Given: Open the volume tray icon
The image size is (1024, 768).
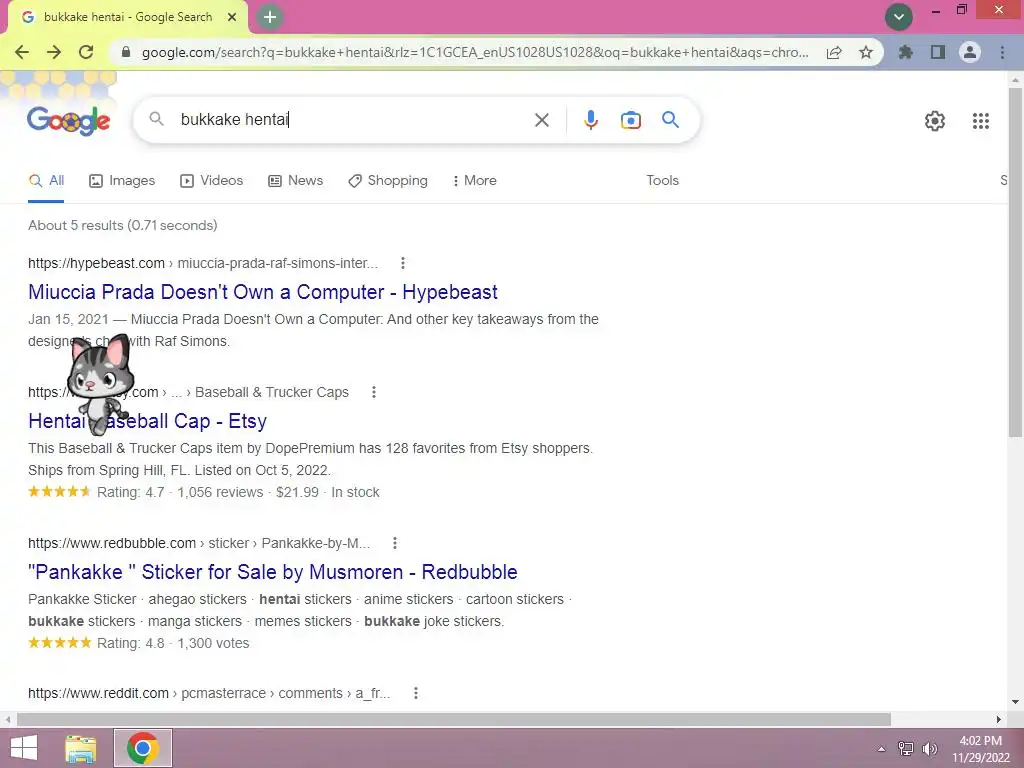Looking at the screenshot, I should click(929, 749).
